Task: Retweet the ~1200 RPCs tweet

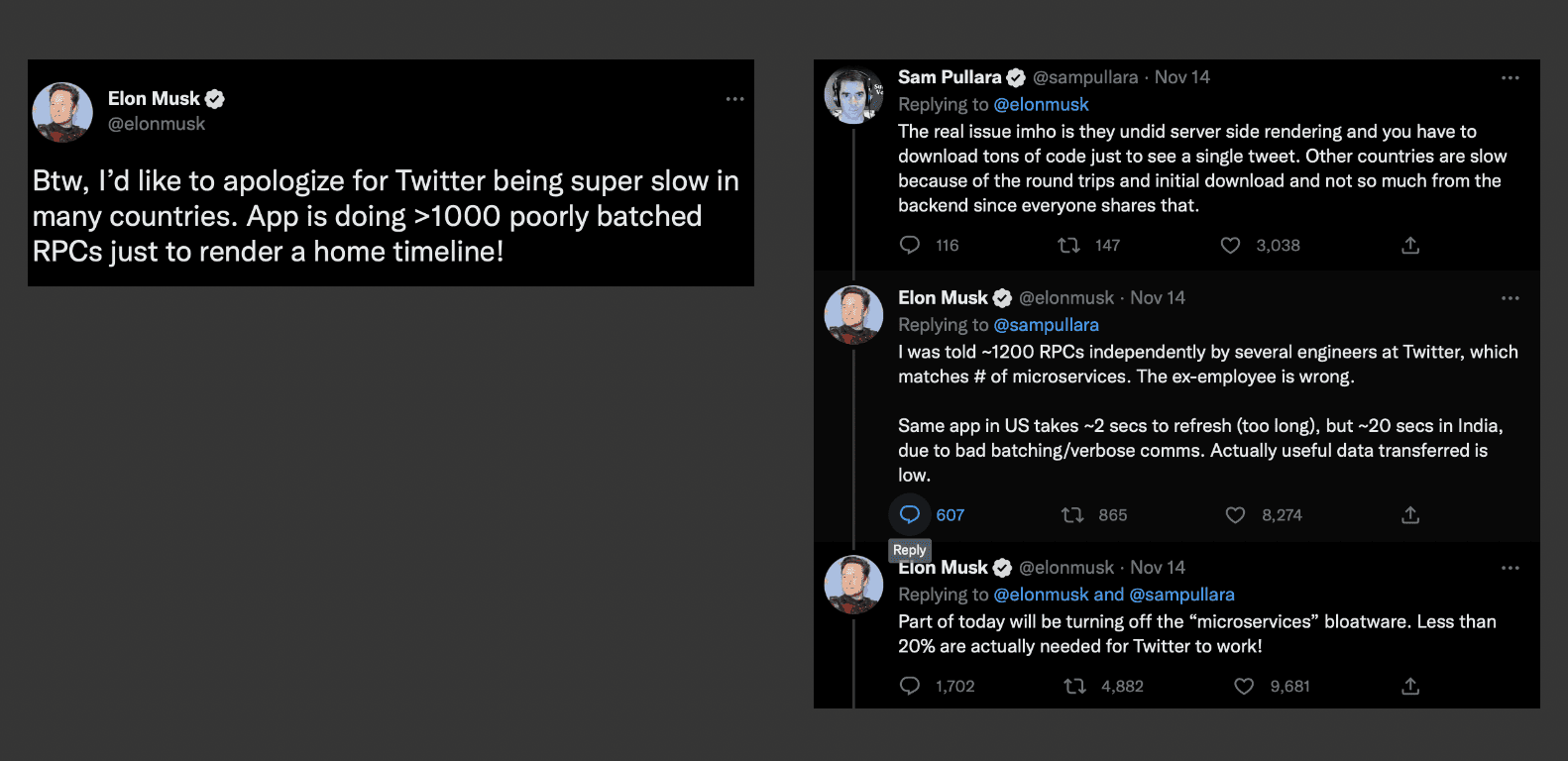Action: pyautogui.click(x=1072, y=514)
